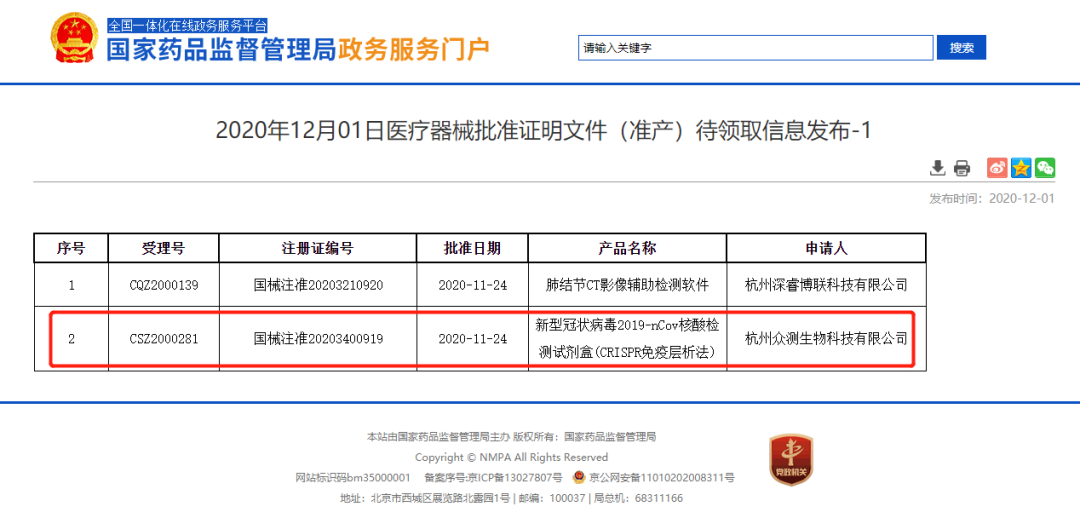Viewport: 1080px width, 518px height.
Task: Open 京ICP备13027807号 link
Action: (515, 477)
